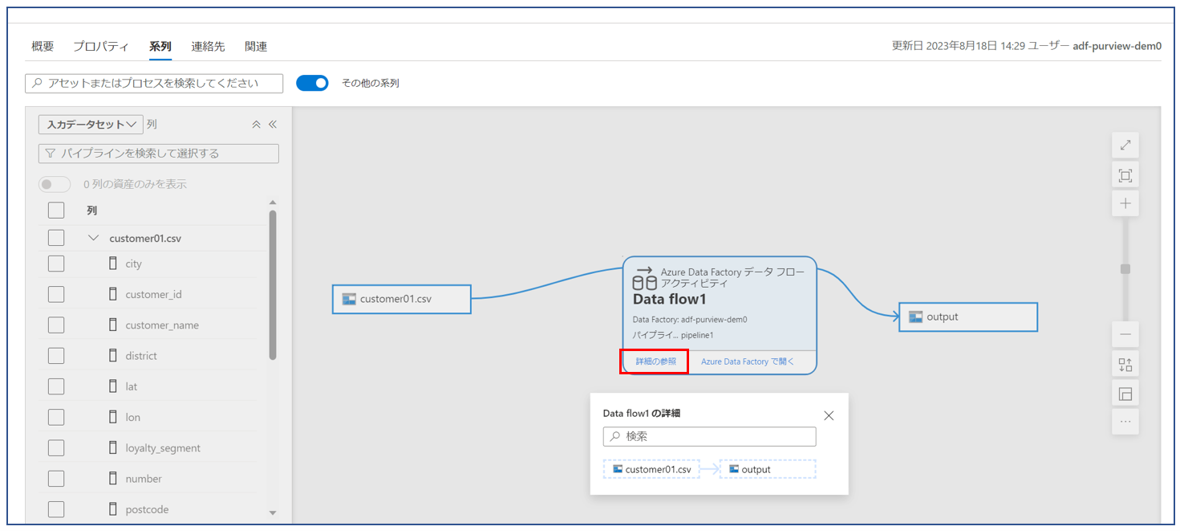Switch to the 連絡先 tab
Viewport: 1180px width, 531px height.
pyautogui.click(x=208, y=47)
